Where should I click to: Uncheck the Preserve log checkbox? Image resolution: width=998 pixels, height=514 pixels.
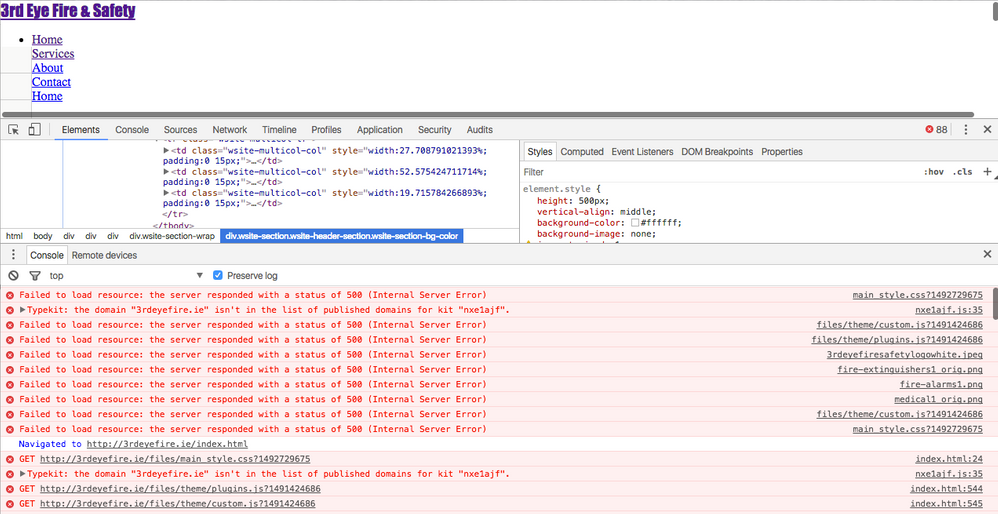pyautogui.click(x=218, y=275)
